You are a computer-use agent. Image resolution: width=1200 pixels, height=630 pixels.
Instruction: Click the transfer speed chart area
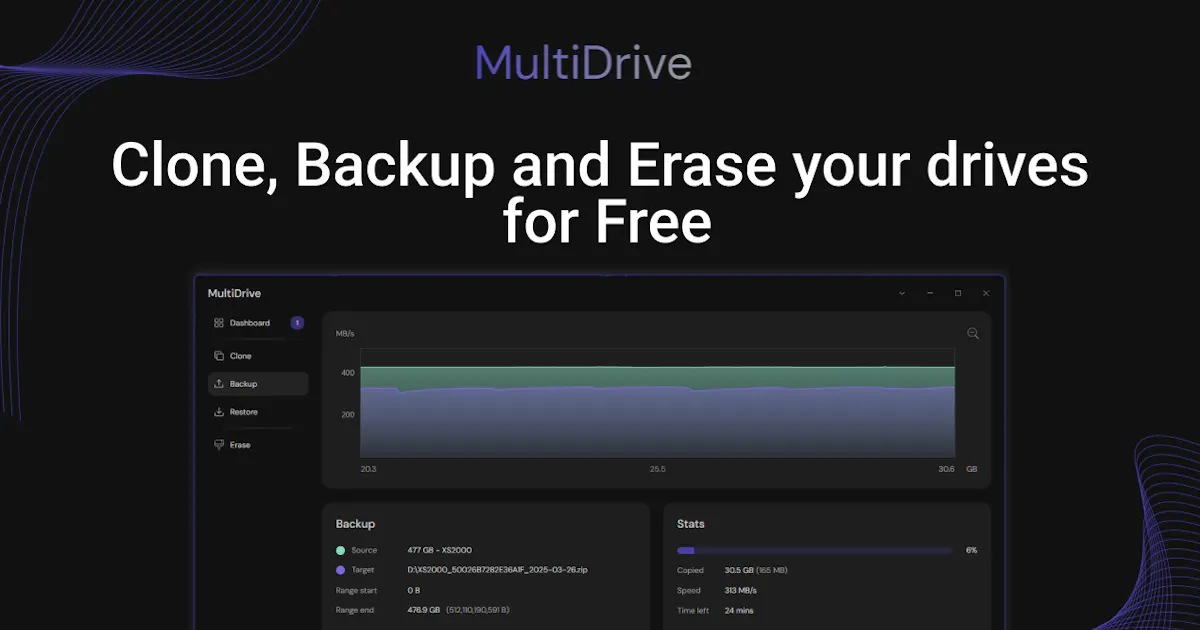click(x=658, y=403)
